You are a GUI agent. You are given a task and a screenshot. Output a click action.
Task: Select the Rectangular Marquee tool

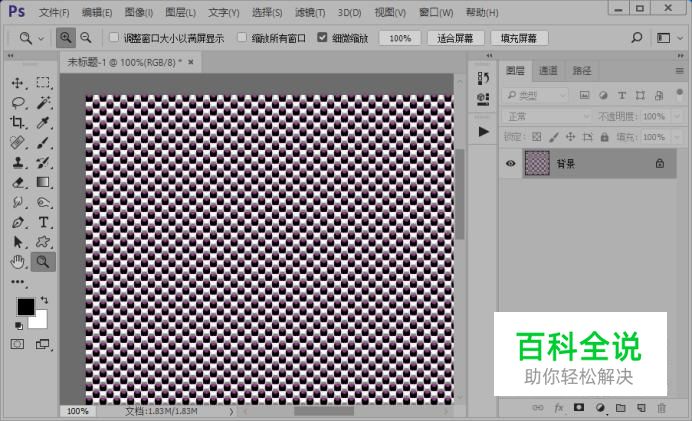click(x=43, y=83)
